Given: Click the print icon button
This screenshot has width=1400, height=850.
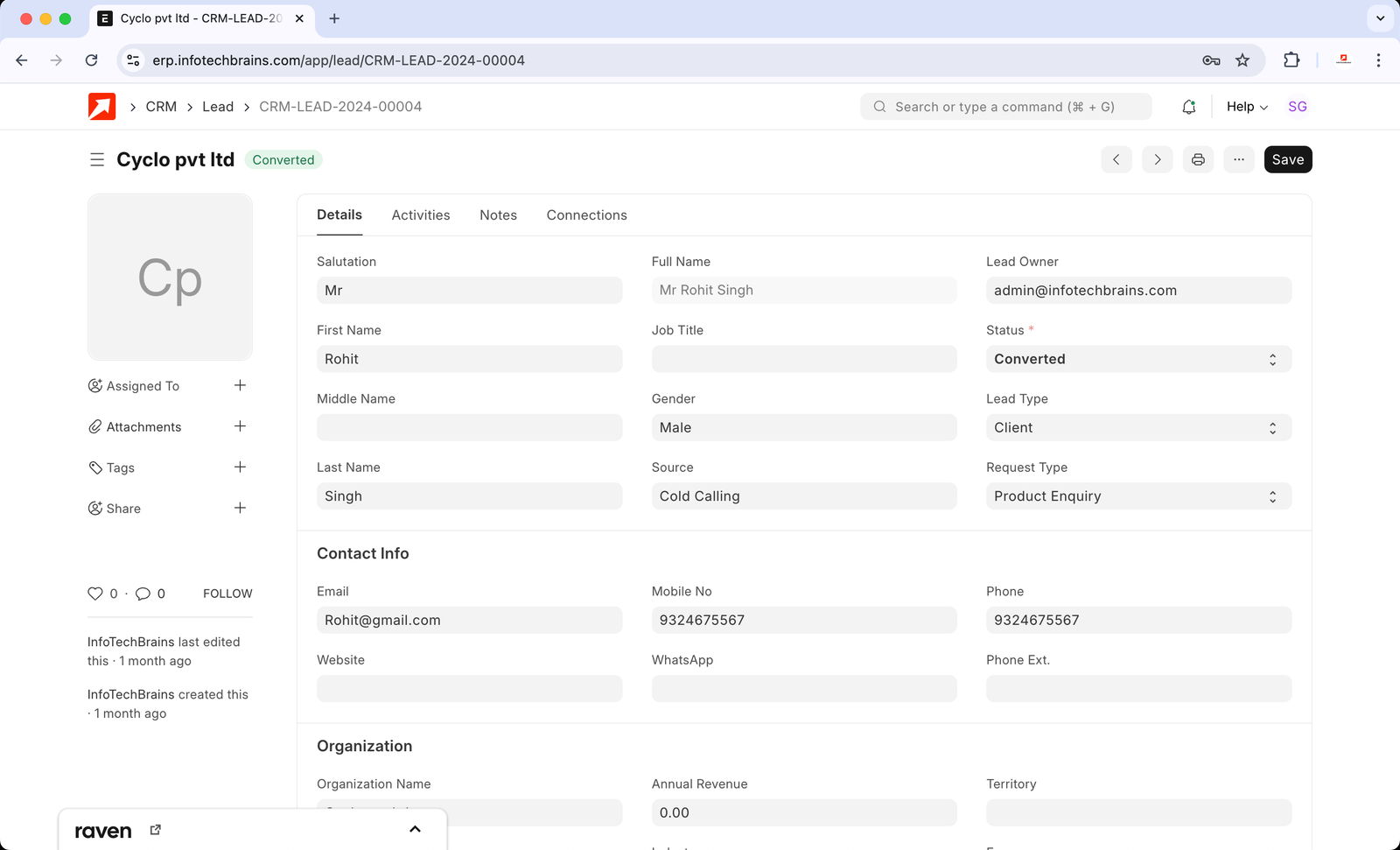Looking at the screenshot, I should click(x=1198, y=159).
